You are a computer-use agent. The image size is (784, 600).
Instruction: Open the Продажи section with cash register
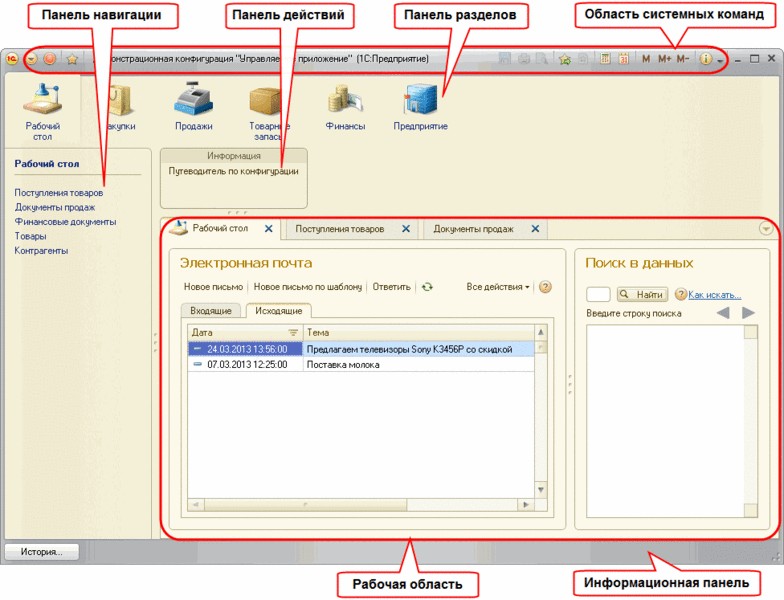point(194,107)
